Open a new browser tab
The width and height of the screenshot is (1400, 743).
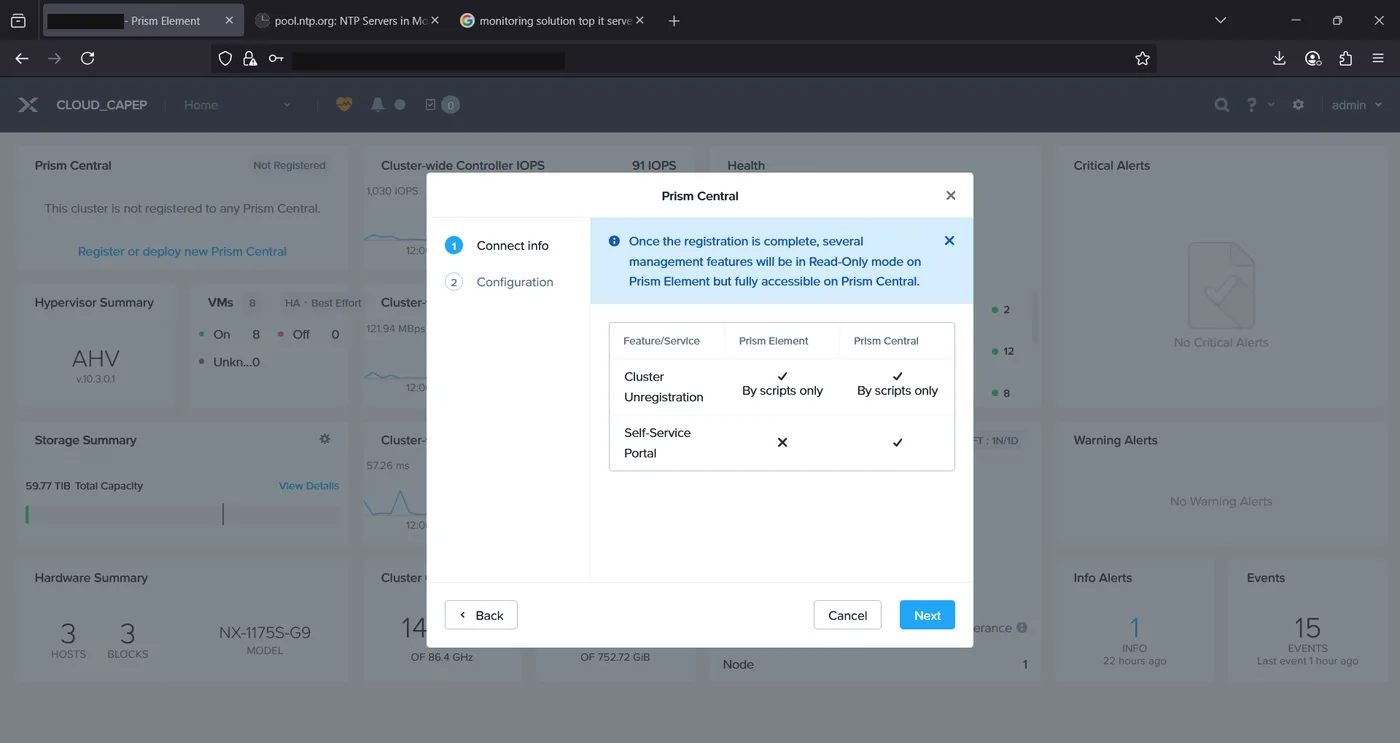(x=674, y=20)
